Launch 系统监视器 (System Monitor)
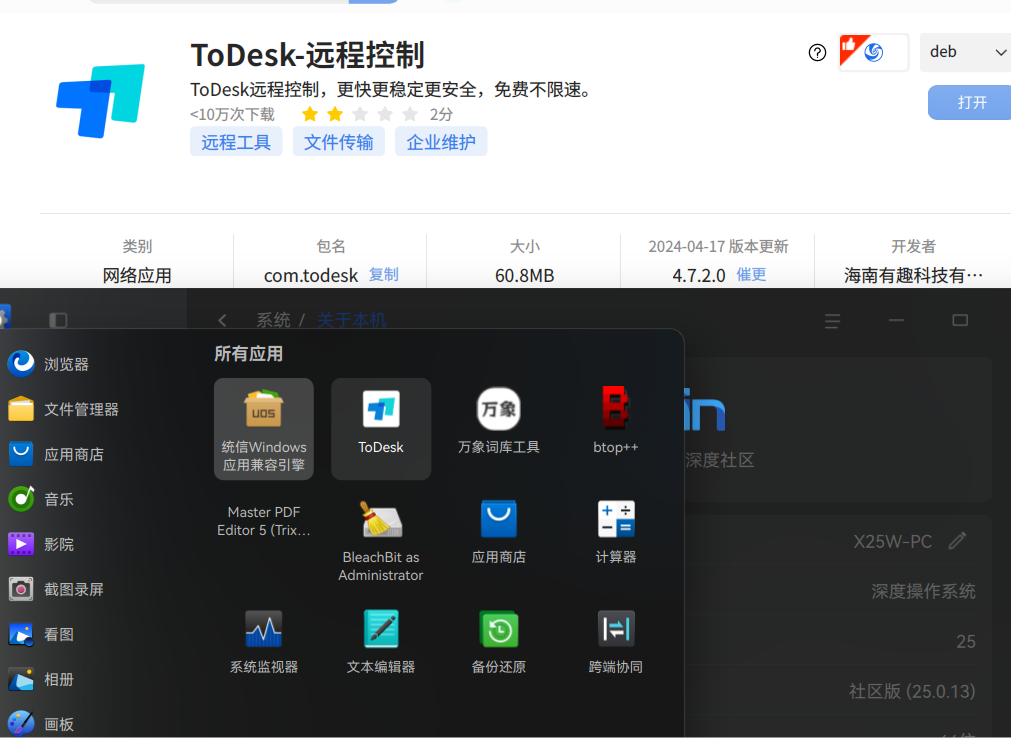The width and height of the screenshot is (1011, 738). point(263,640)
